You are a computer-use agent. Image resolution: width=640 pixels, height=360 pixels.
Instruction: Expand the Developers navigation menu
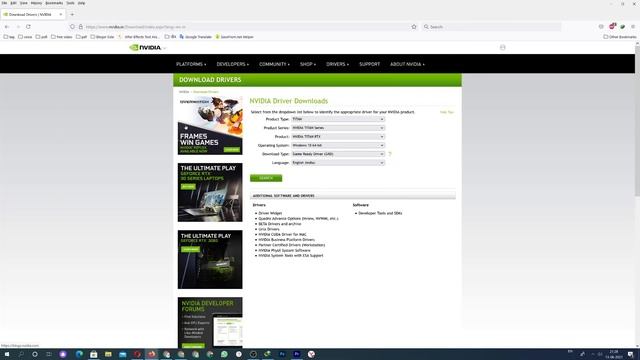coord(232,64)
